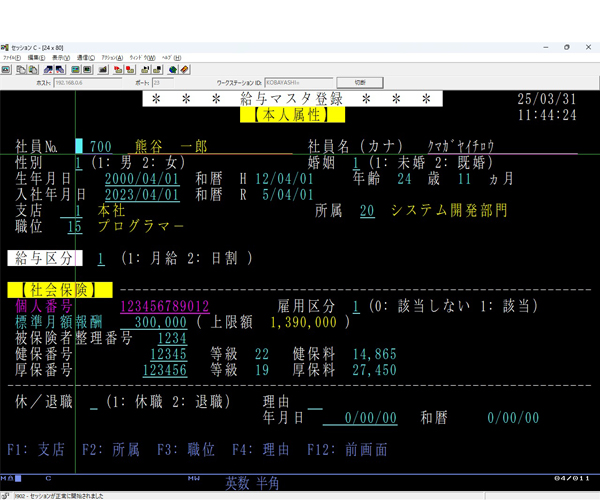
Task: Open the ヘルプ(H) menu
Action: click(x=174, y=58)
